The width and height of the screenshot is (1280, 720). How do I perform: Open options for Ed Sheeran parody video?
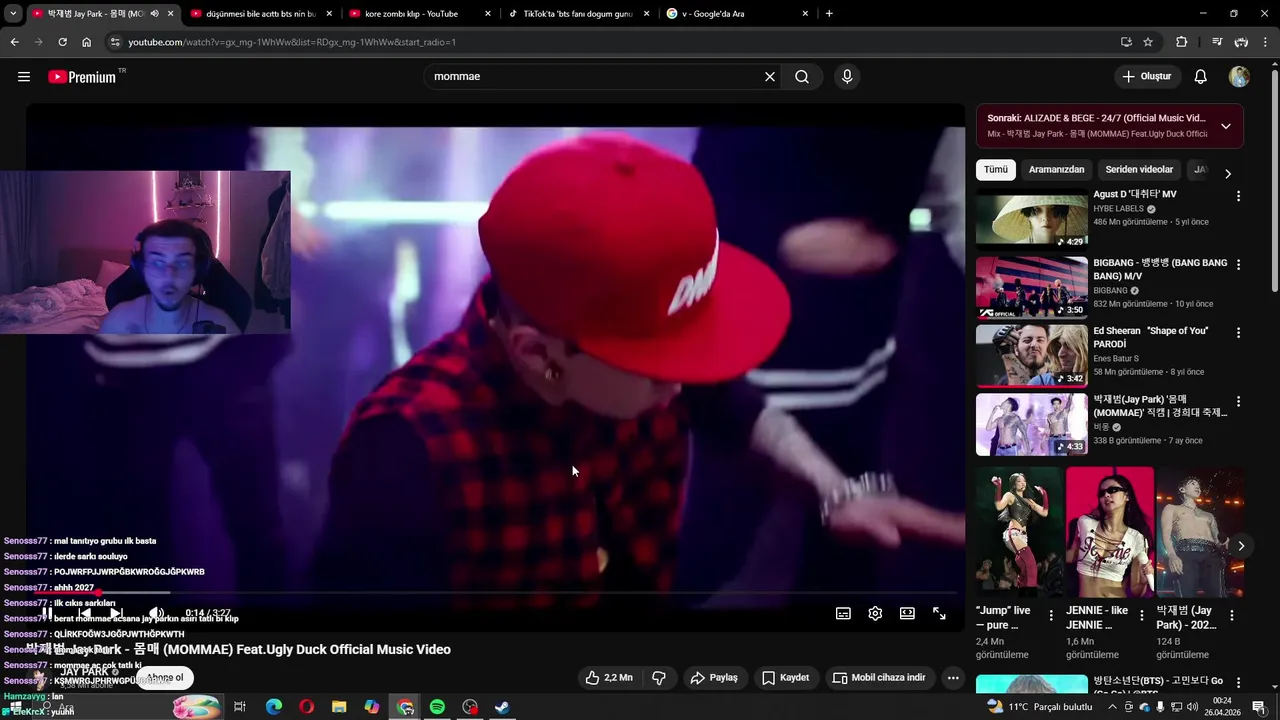click(x=1238, y=333)
